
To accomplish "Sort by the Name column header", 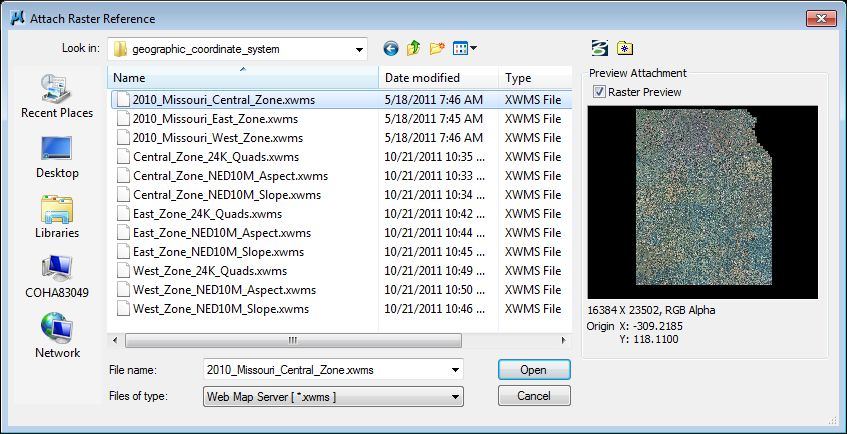I will 243,78.
